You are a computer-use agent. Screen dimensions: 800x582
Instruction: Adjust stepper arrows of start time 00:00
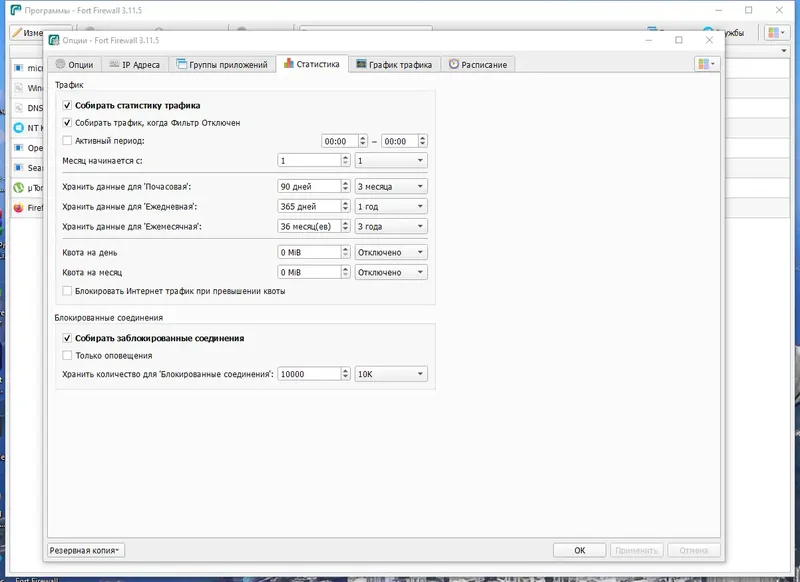click(x=363, y=141)
